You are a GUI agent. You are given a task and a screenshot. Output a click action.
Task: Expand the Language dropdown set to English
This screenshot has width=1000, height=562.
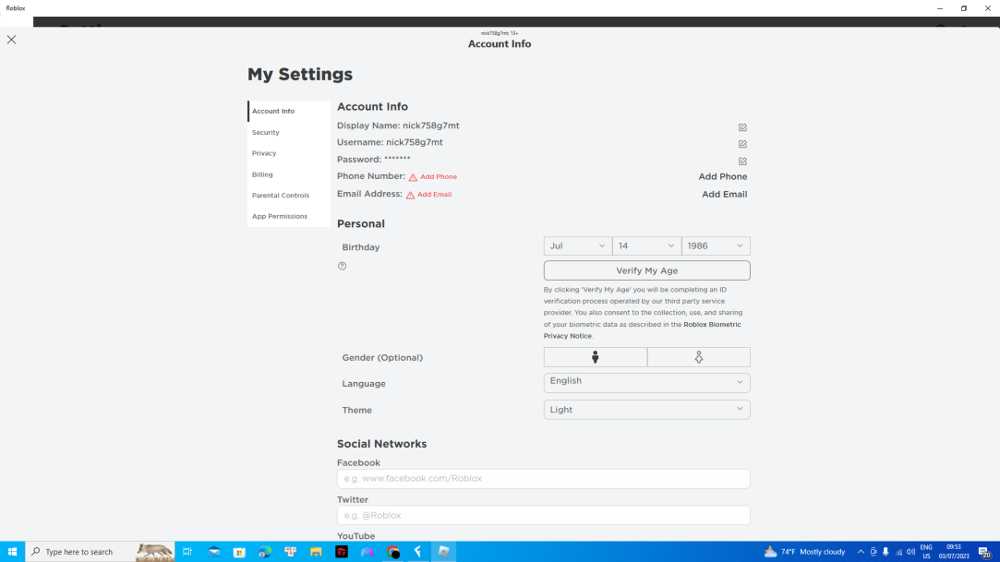[647, 382]
